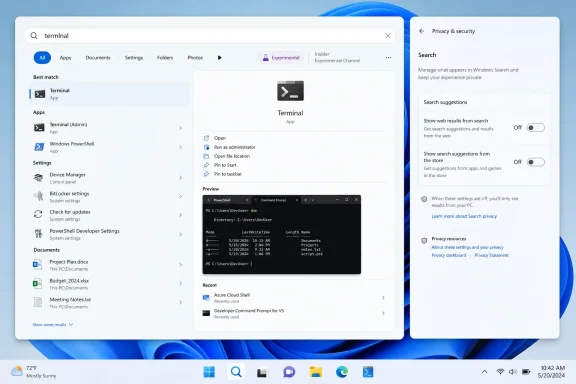Expand BitLocker settings result chevron
This screenshot has height=384, width=576.
tap(180, 197)
